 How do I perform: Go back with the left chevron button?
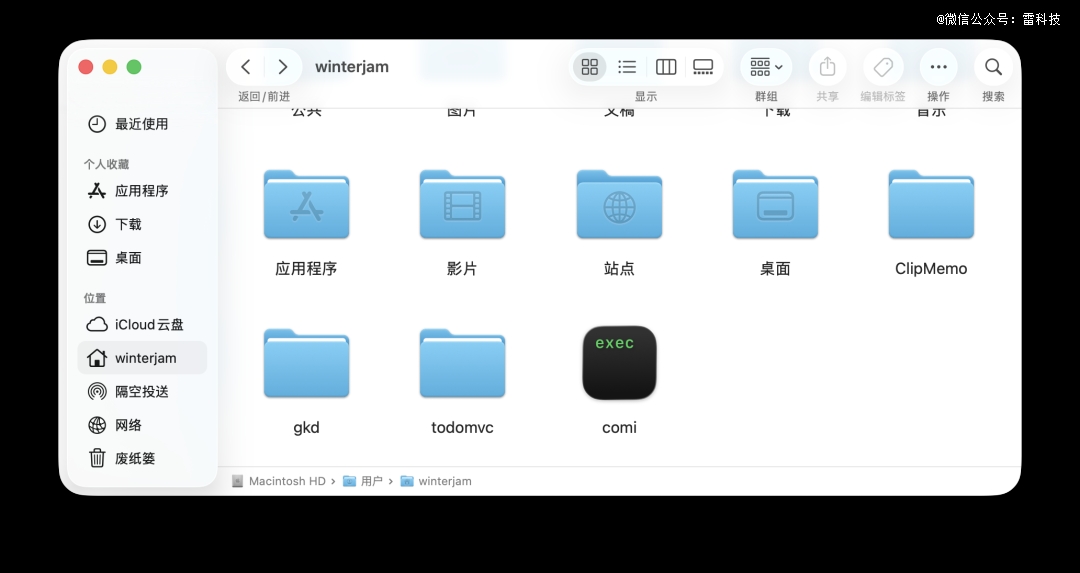(x=246, y=67)
